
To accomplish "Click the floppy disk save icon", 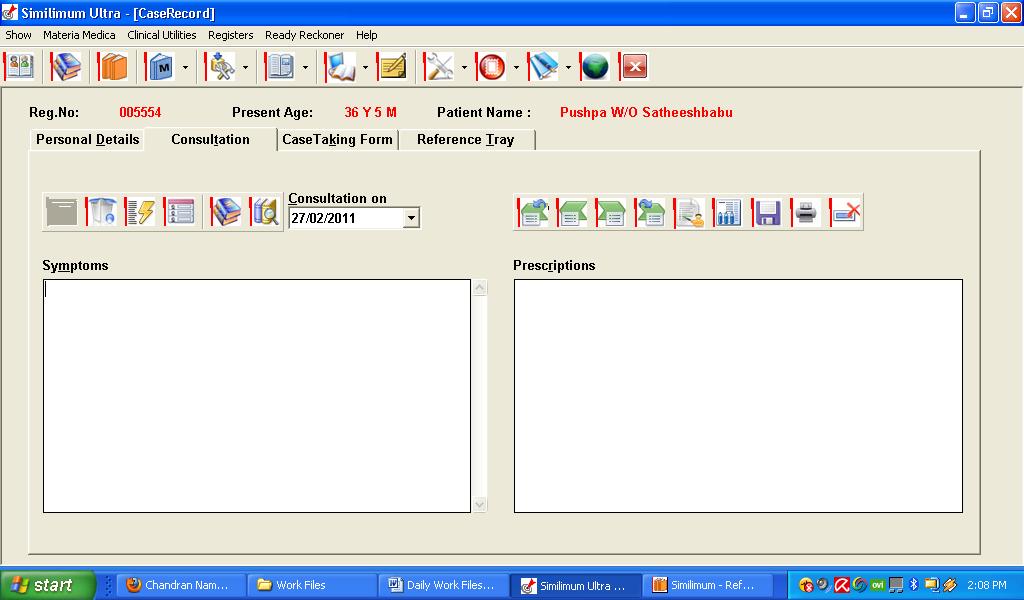I will pyautogui.click(x=767, y=212).
